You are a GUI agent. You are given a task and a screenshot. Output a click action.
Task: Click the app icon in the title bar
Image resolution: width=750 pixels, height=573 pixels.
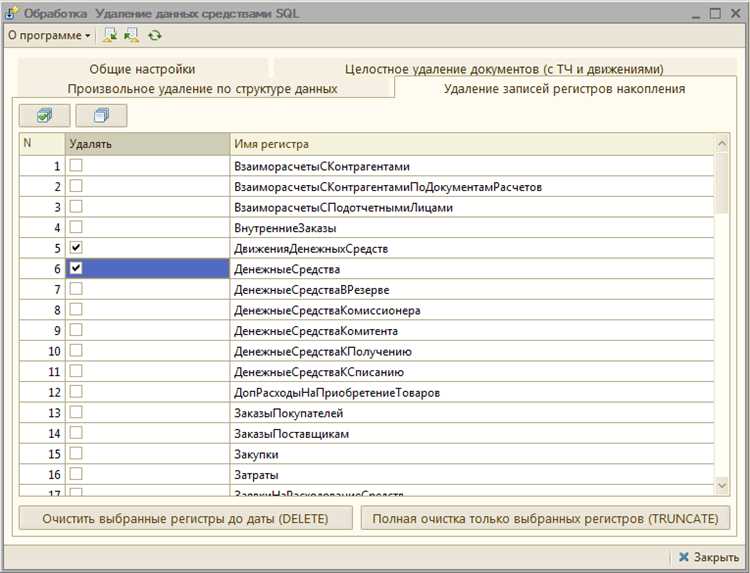(11, 13)
